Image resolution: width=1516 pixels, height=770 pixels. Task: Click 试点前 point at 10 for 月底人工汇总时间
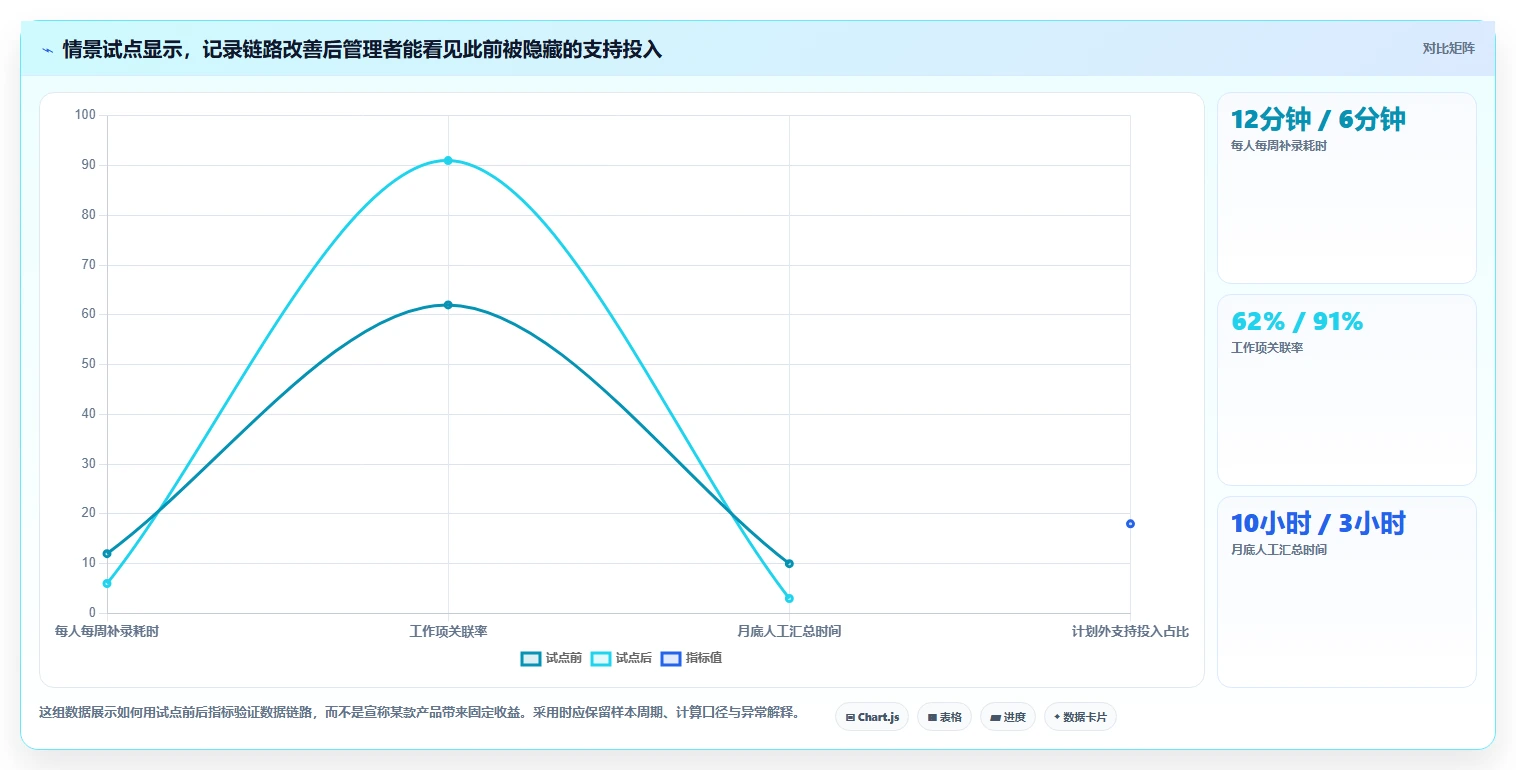789,563
